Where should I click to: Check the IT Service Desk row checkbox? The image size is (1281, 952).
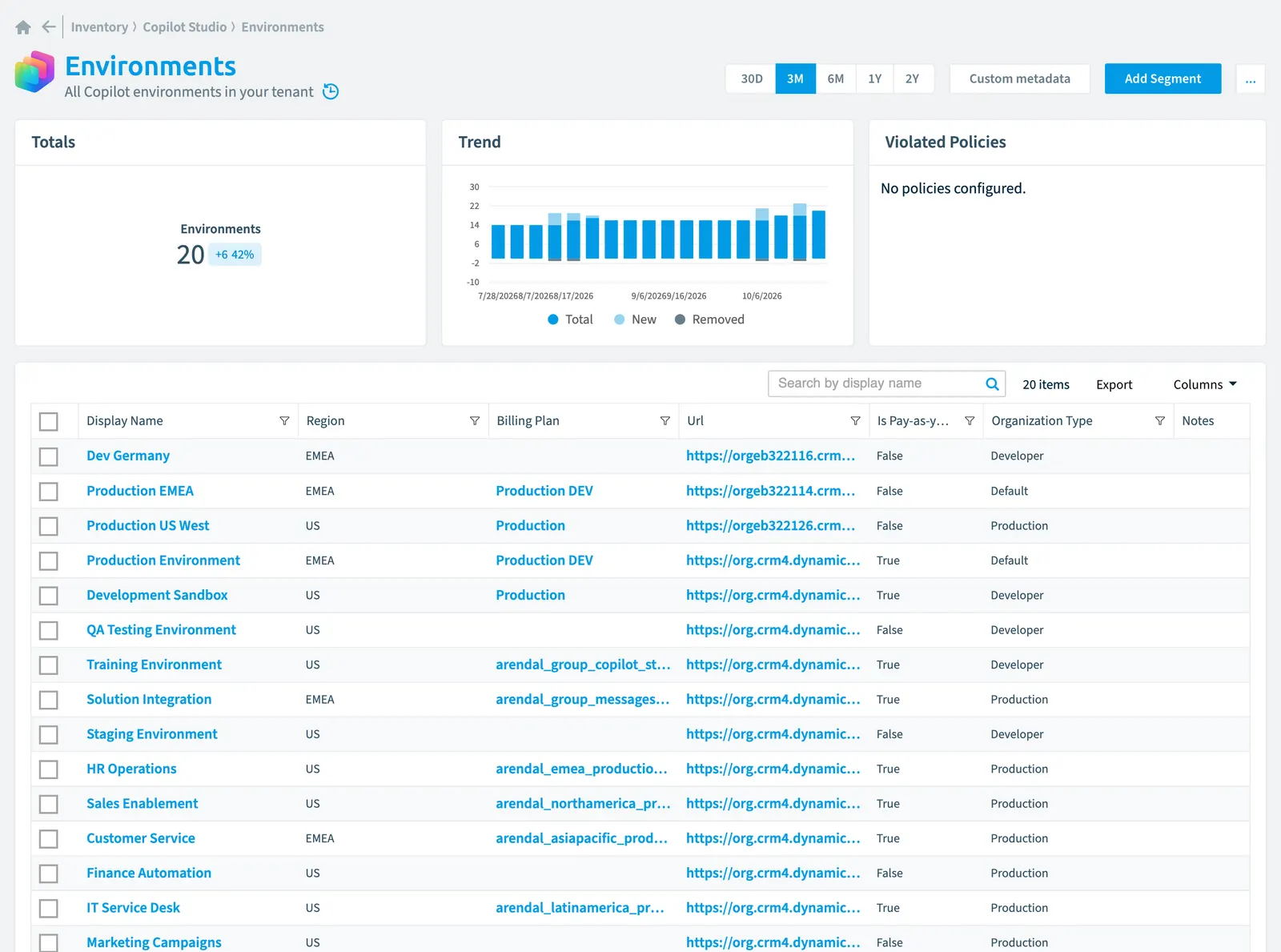coord(49,908)
